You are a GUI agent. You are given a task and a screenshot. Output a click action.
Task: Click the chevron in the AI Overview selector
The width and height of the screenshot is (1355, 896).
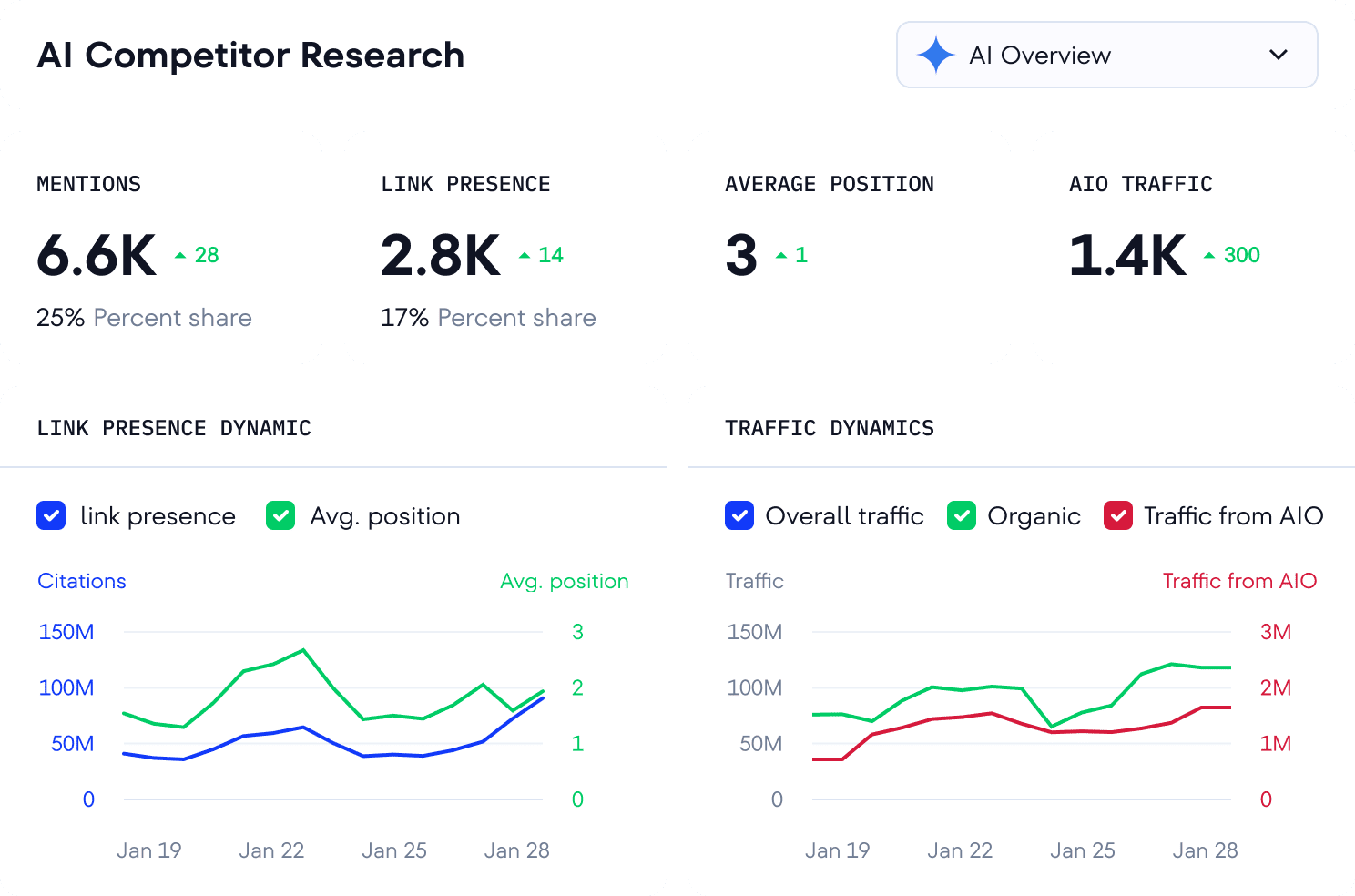point(1277,56)
